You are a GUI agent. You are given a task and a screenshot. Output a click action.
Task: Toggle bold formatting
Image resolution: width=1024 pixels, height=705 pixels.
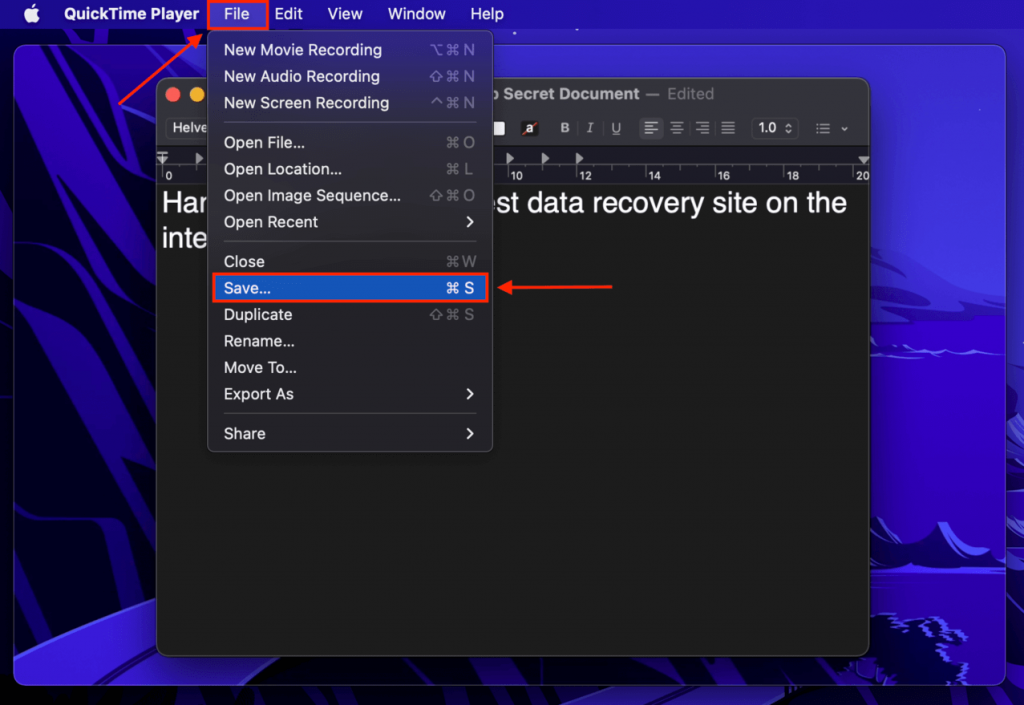point(564,128)
